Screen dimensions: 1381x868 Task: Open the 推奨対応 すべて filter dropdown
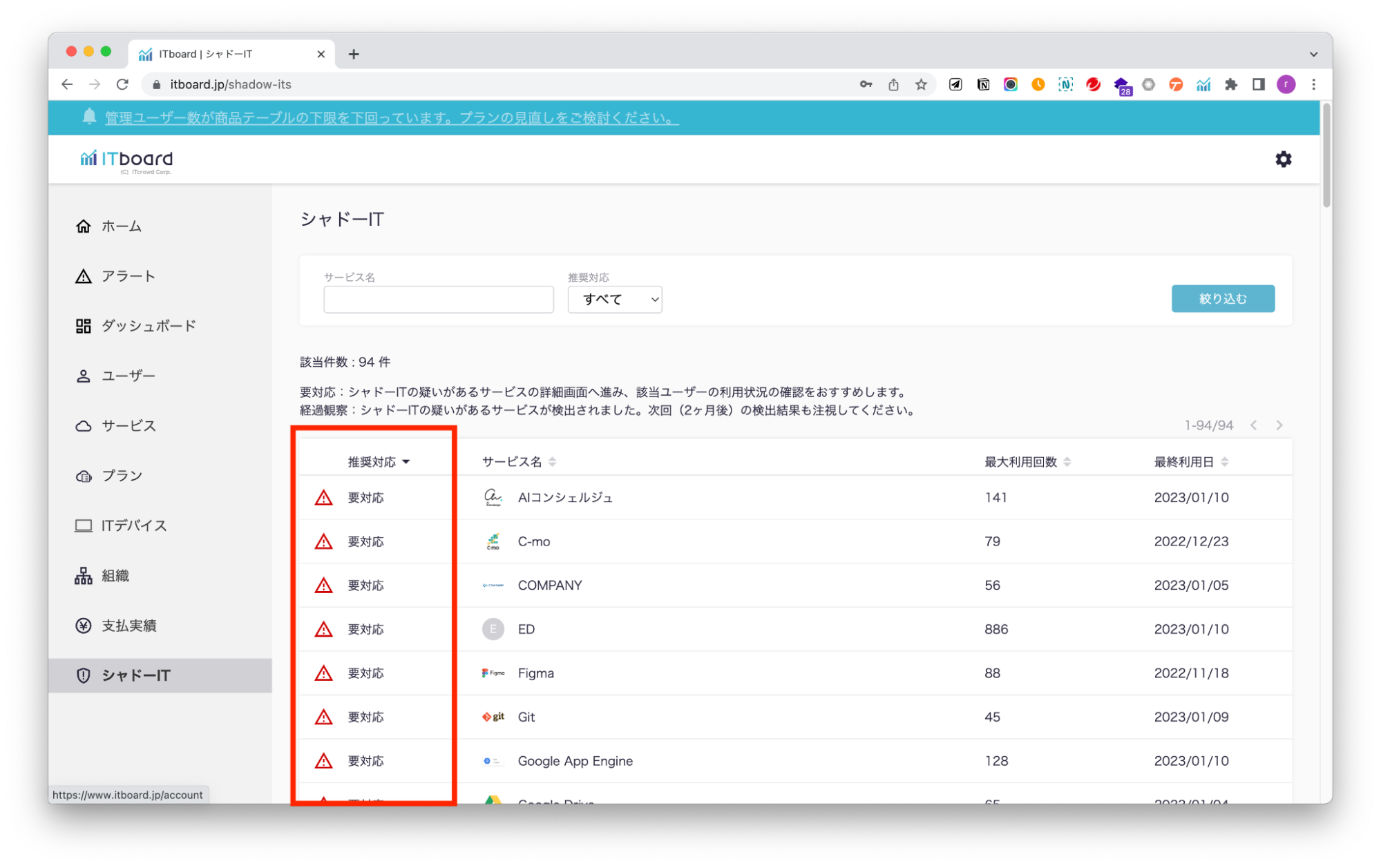click(x=614, y=300)
